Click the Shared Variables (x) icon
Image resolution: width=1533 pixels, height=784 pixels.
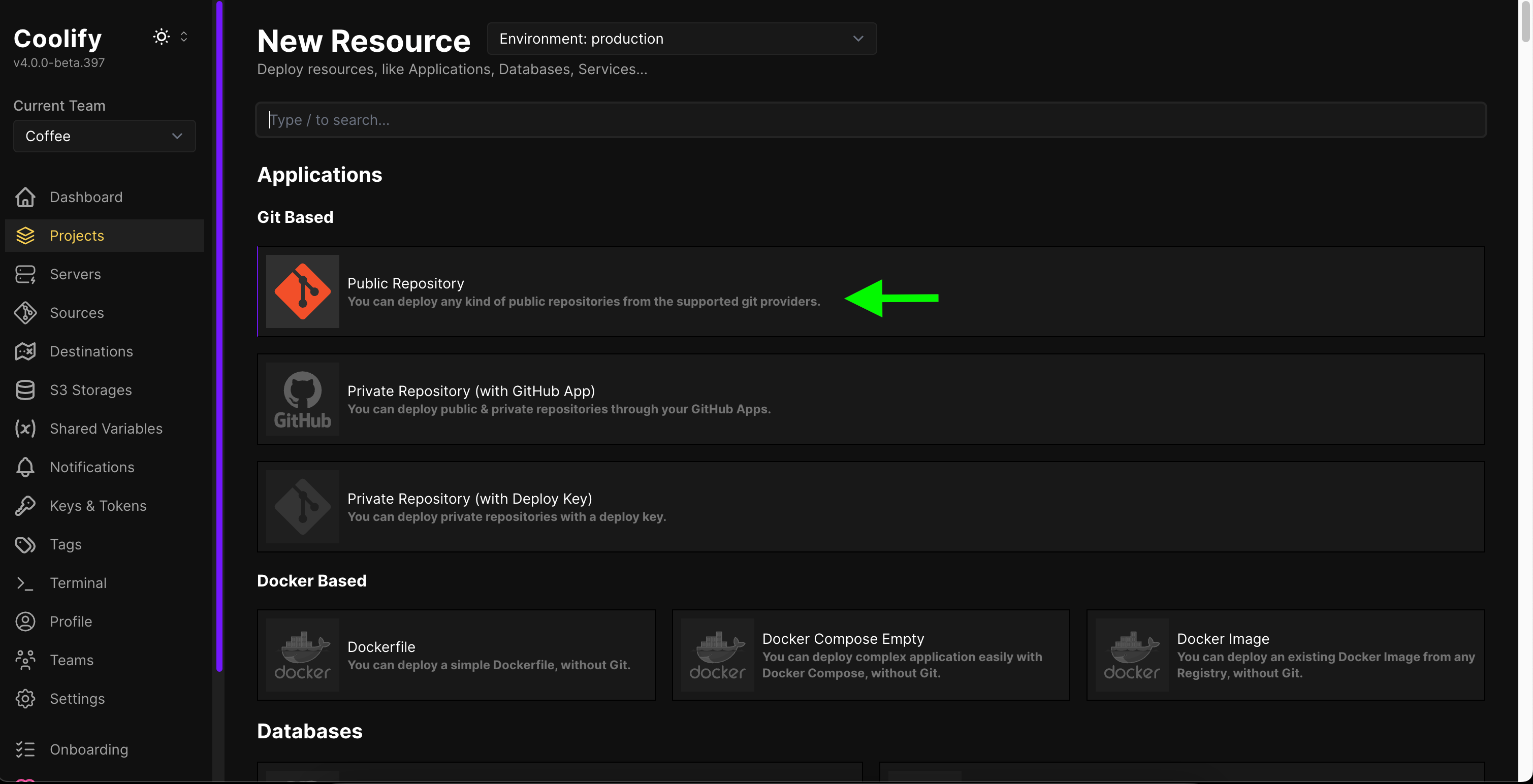[25, 428]
